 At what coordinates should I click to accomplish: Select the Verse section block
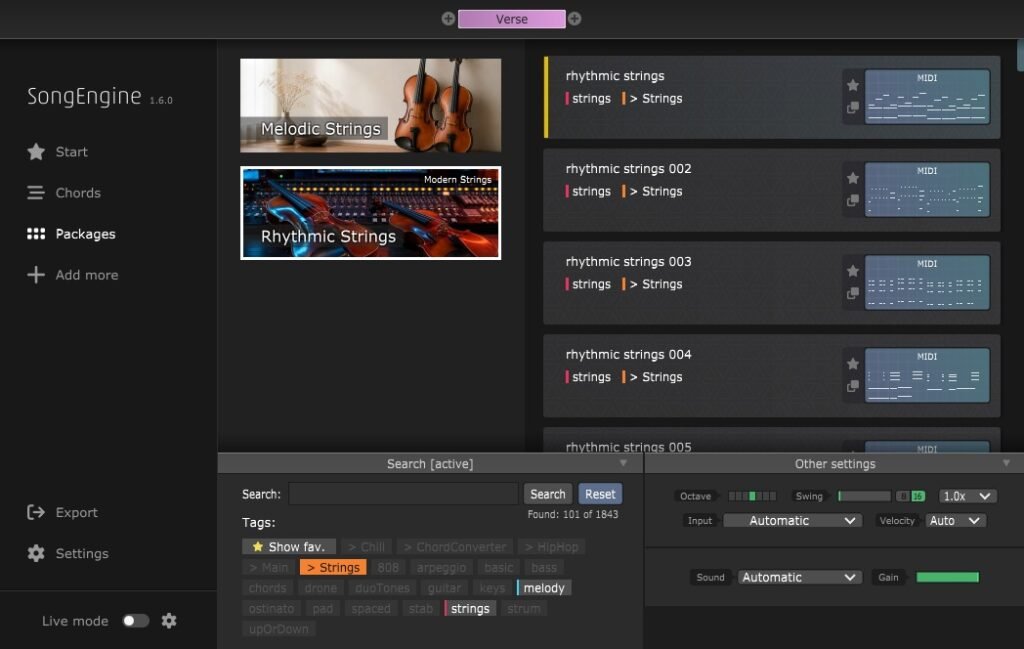(x=511, y=19)
